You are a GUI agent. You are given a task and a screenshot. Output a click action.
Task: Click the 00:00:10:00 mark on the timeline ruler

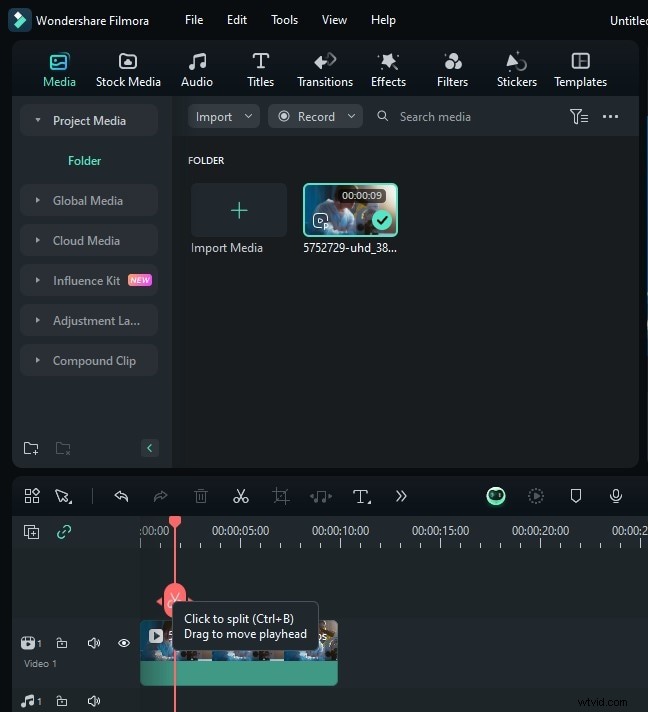point(341,530)
